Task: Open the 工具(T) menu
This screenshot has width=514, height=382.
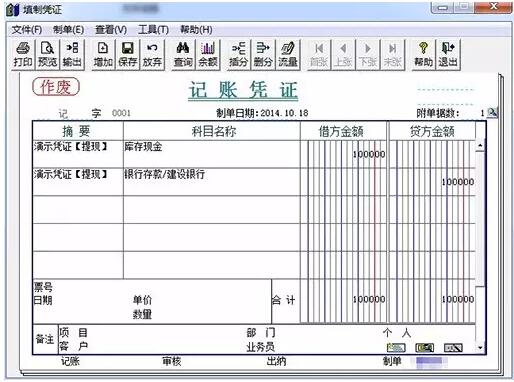Action: coord(153,30)
